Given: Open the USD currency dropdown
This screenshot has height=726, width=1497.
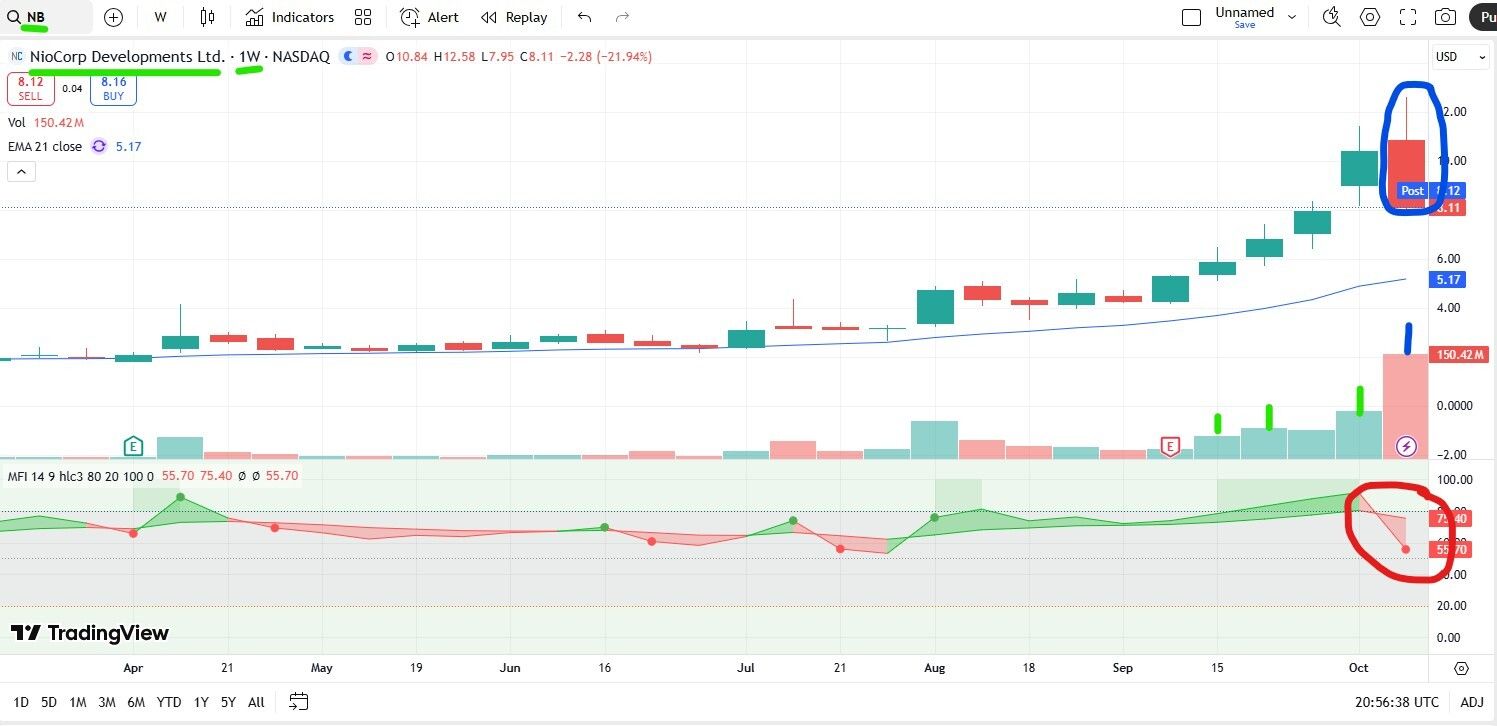Looking at the screenshot, I should click(x=1461, y=57).
